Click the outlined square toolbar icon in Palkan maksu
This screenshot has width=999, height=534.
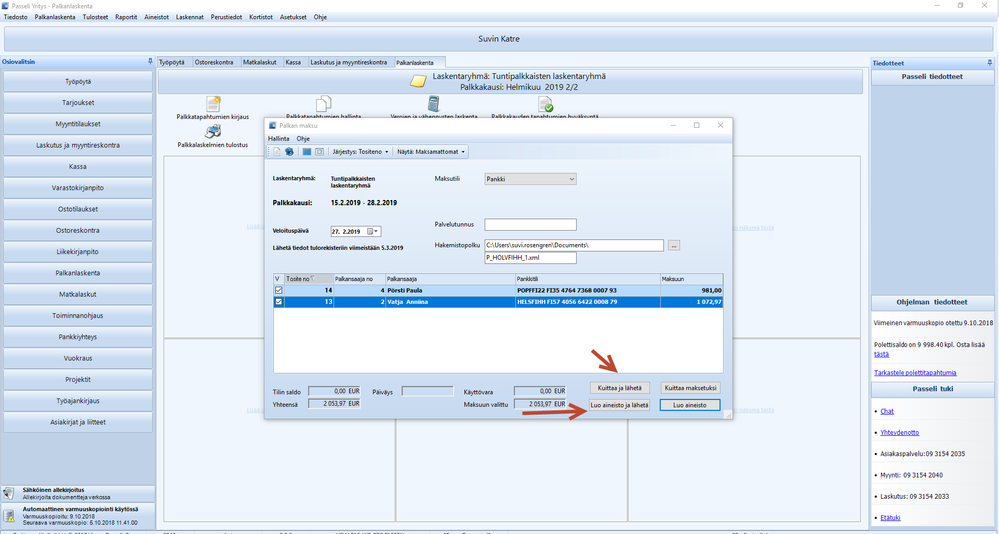(319, 152)
